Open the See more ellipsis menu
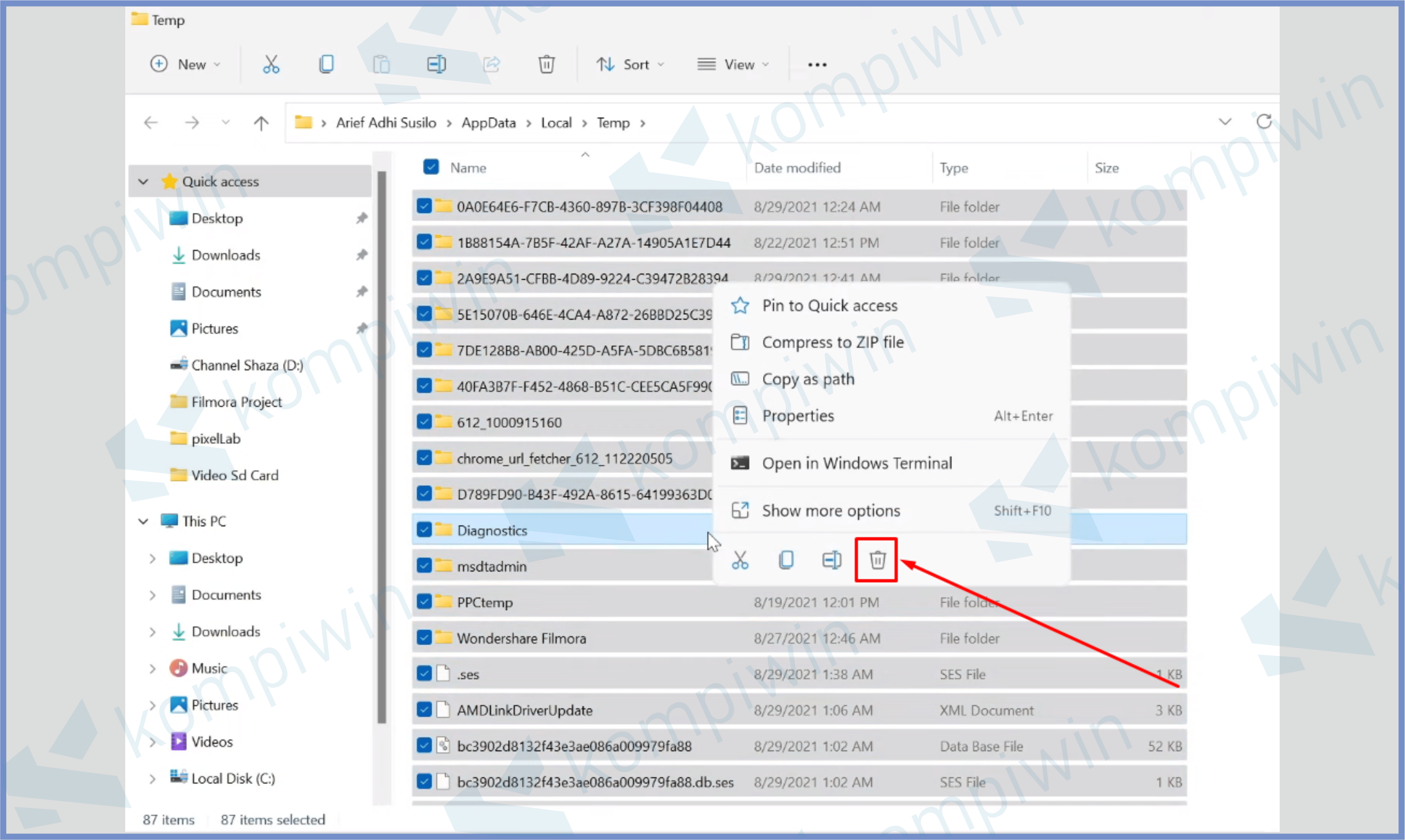This screenshot has width=1405, height=840. [817, 65]
